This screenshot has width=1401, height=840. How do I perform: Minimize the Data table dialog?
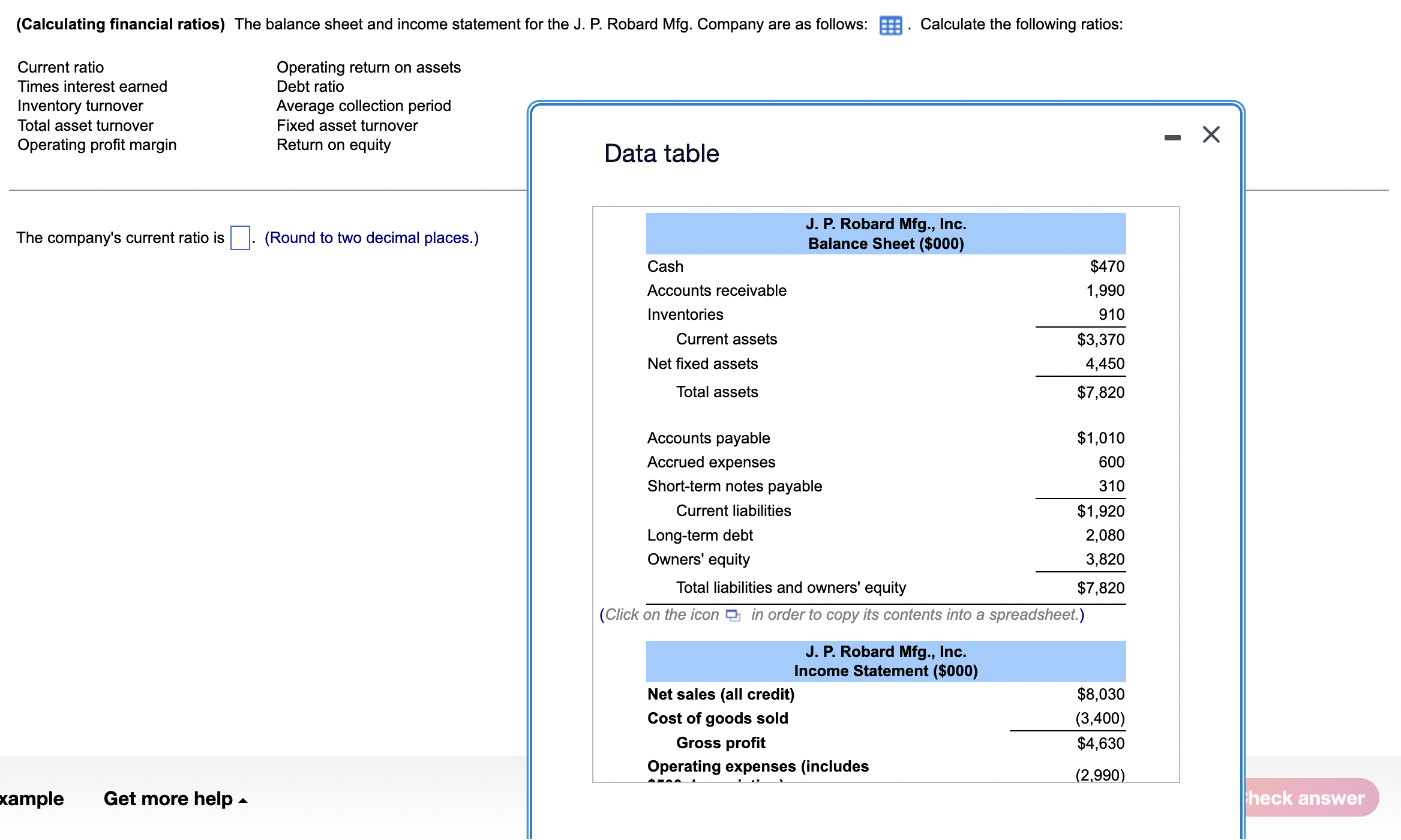pos(1172,136)
